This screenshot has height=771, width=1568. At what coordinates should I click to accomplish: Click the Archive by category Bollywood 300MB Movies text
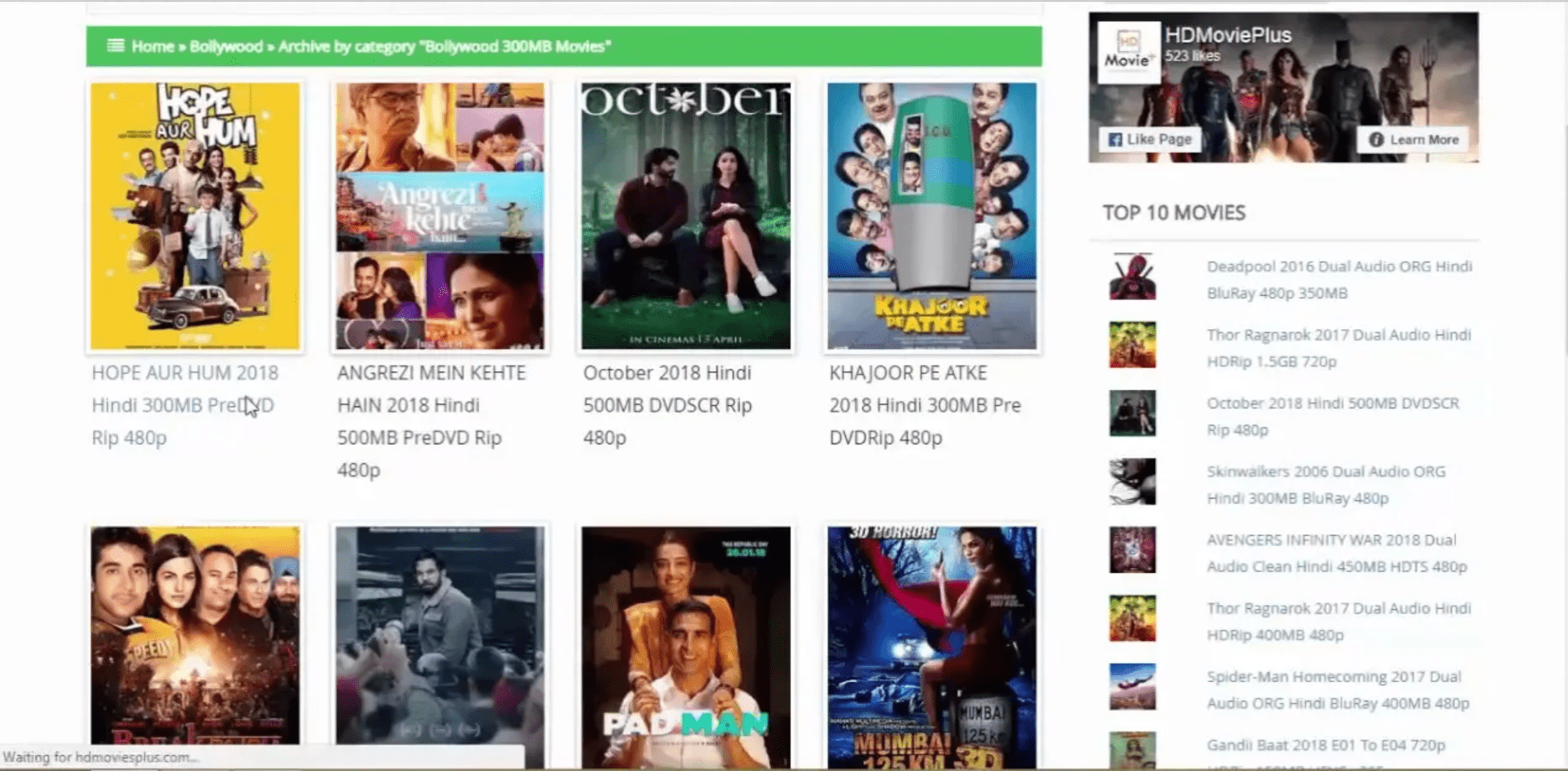(444, 46)
